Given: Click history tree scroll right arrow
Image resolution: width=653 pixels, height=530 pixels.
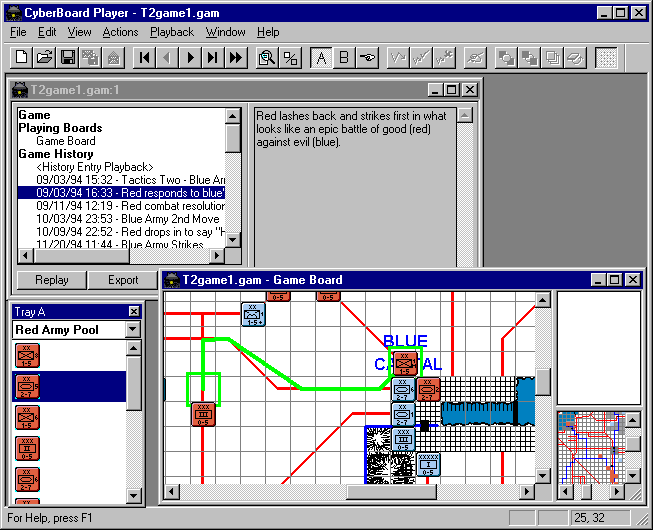Looking at the screenshot, I should 217,255.
